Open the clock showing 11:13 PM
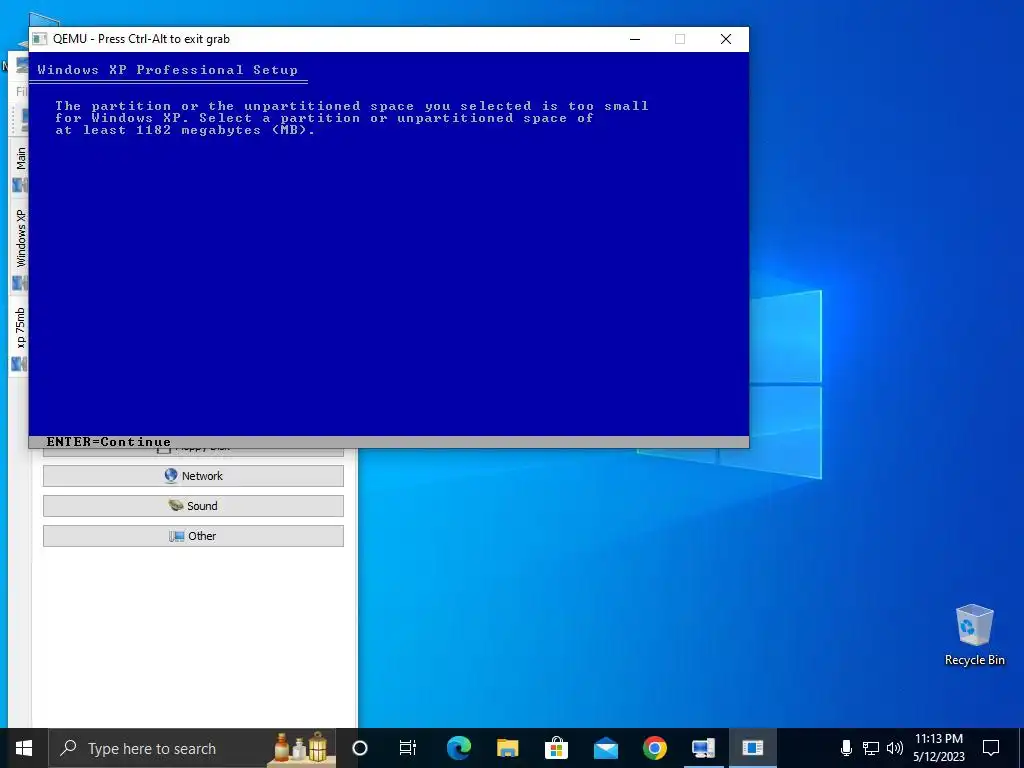The width and height of the screenshot is (1024, 768). (938, 748)
